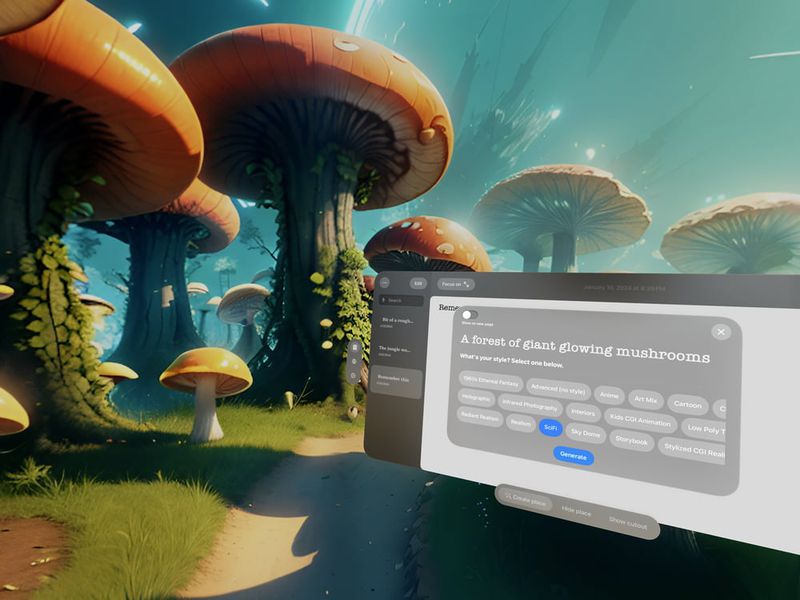
Task: Click the sparkle icon on the Create place button
Action: coord(508,495)
